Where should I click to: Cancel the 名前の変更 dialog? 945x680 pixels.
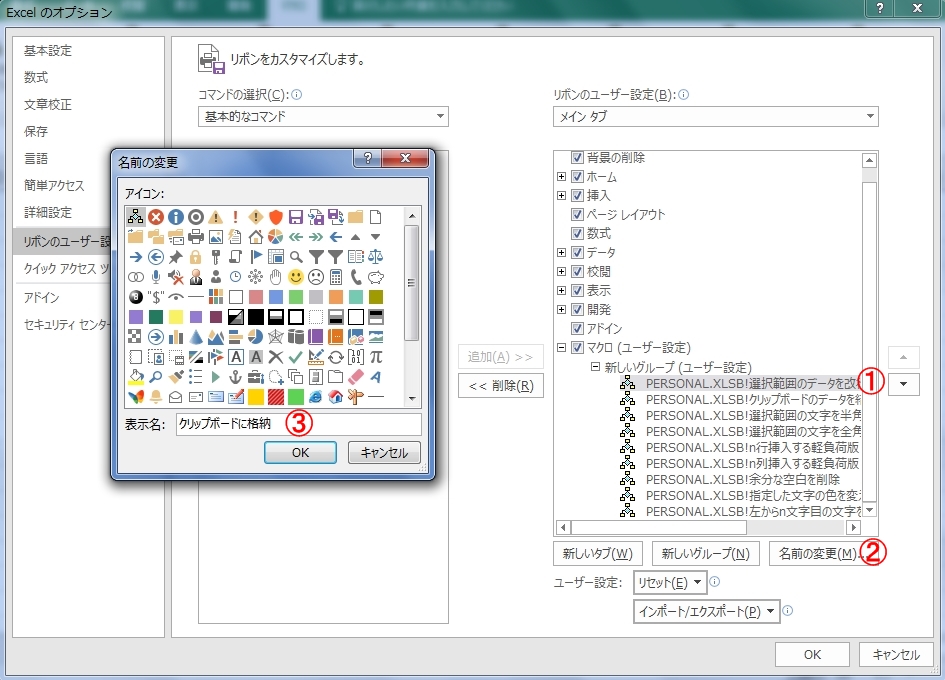pyautogui.click(x=384, y=453)
